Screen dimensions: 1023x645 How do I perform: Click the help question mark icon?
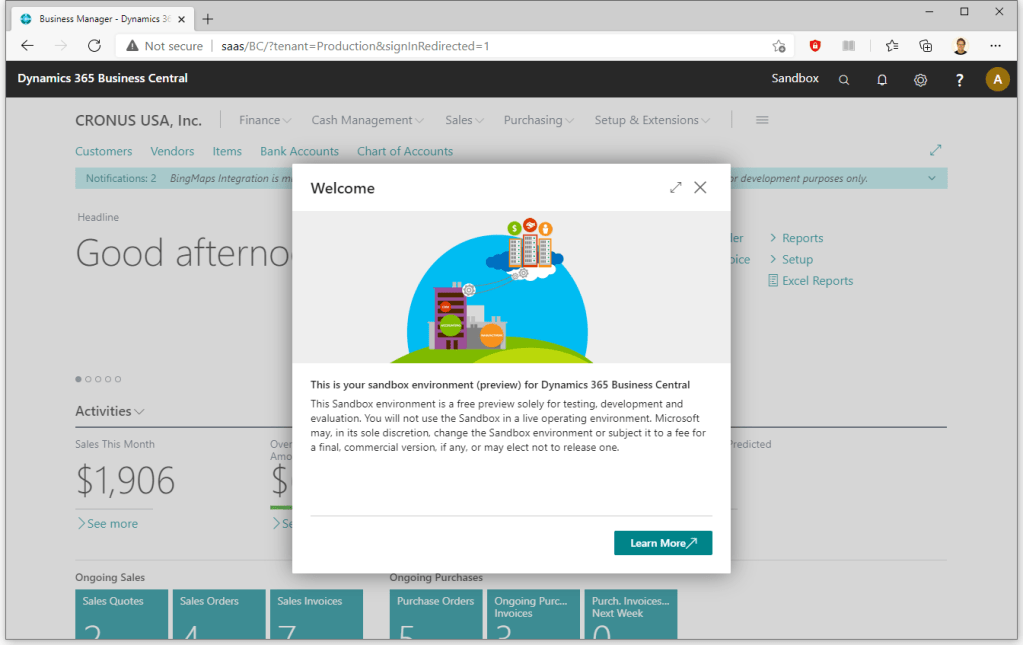point(959,80)
